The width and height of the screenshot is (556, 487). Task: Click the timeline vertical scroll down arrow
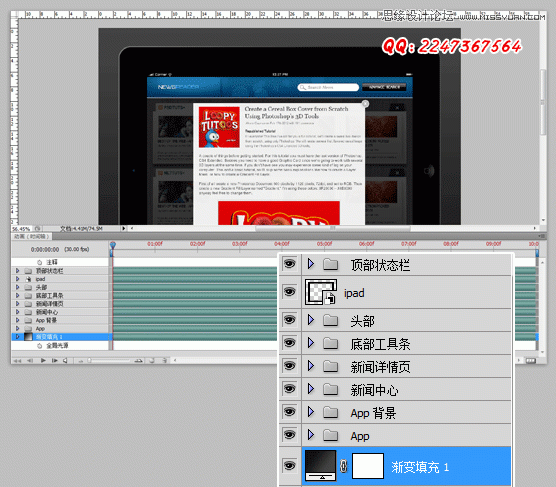tap(543, 353)
